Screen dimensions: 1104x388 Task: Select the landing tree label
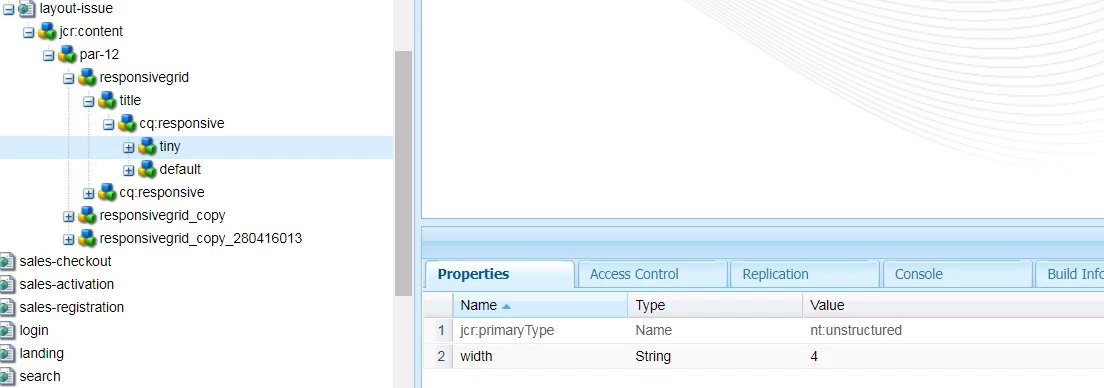[x=42, y=353]
